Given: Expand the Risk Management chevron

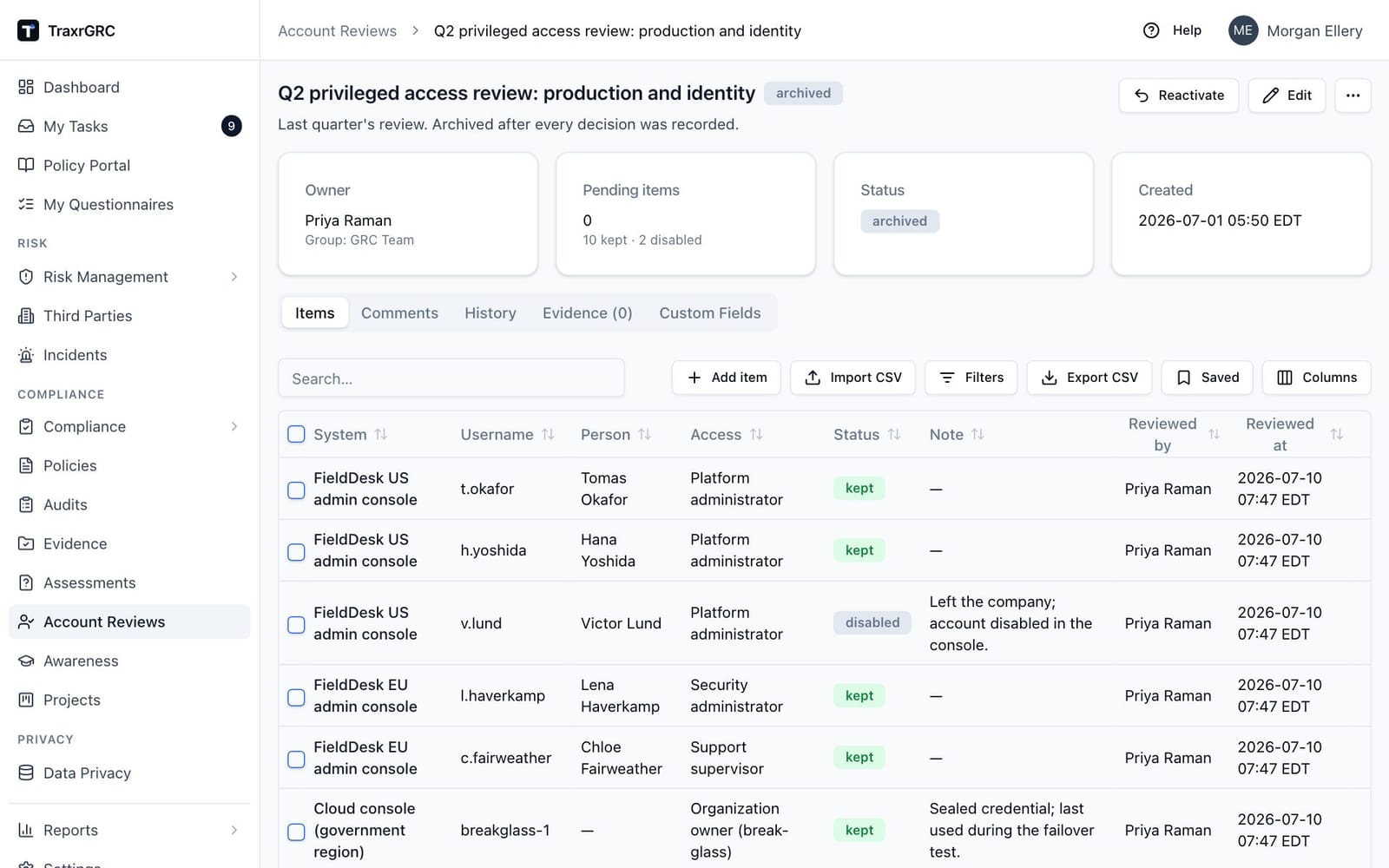Looking at the screenshot, I should [234, 277].
